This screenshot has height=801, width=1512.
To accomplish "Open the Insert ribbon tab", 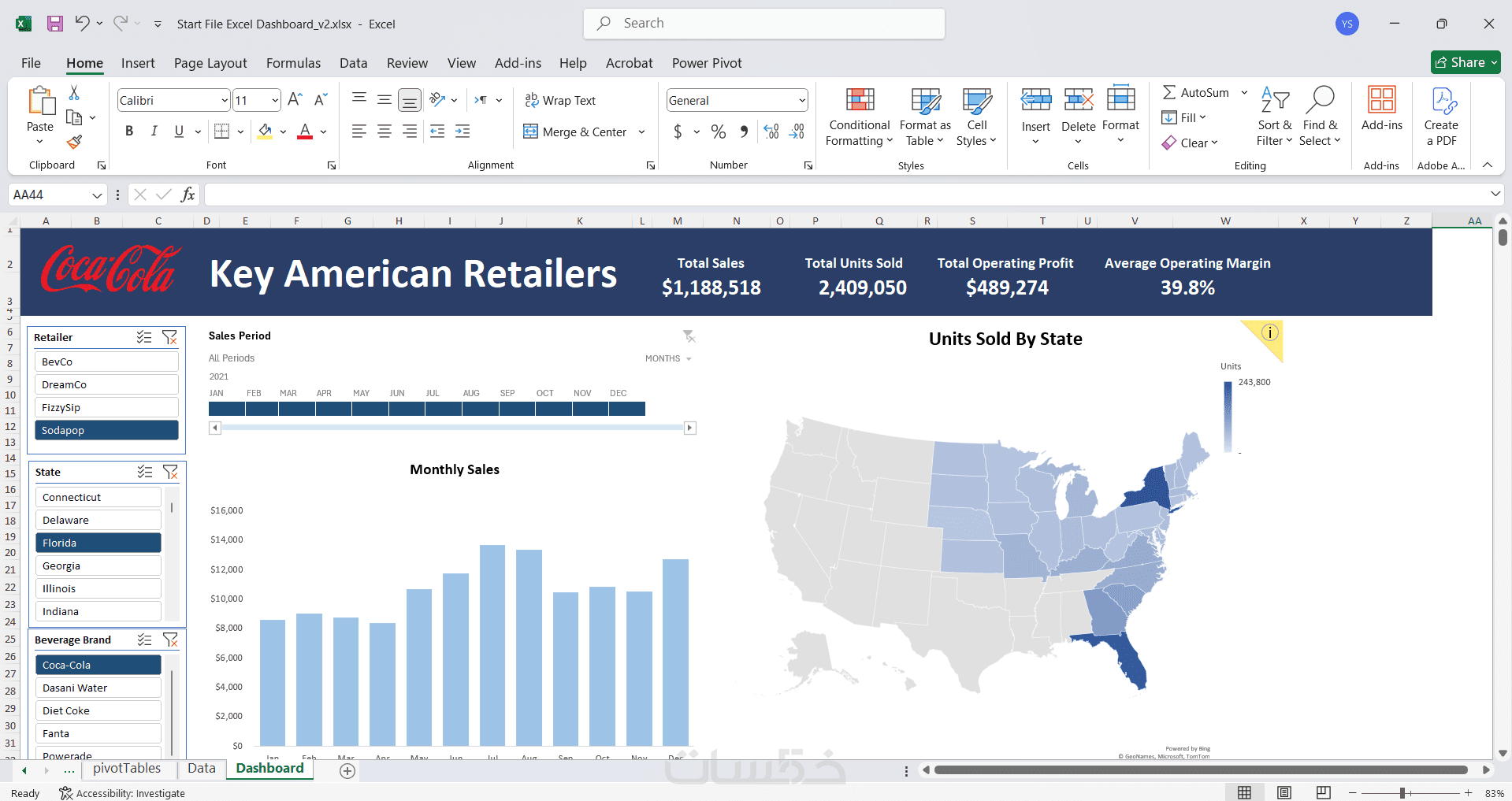I will [x=138, y=63].
